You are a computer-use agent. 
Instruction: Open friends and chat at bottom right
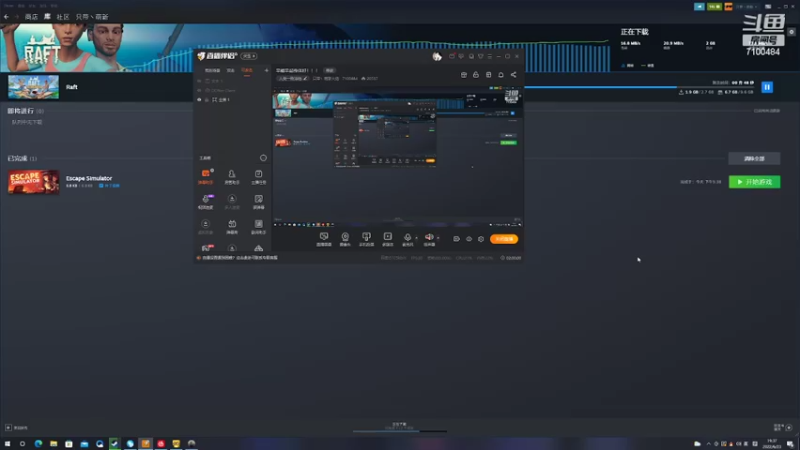coord(783,428)
